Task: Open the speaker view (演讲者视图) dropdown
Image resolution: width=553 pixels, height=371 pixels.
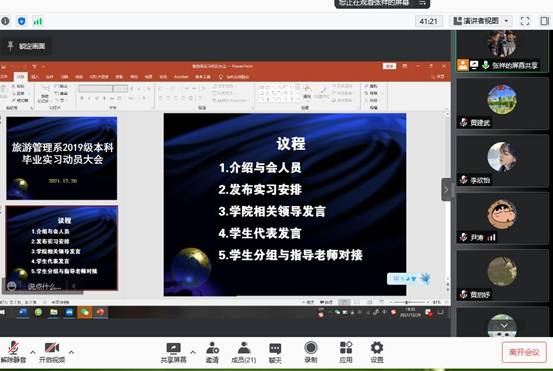Action: (x=481, y=21)
